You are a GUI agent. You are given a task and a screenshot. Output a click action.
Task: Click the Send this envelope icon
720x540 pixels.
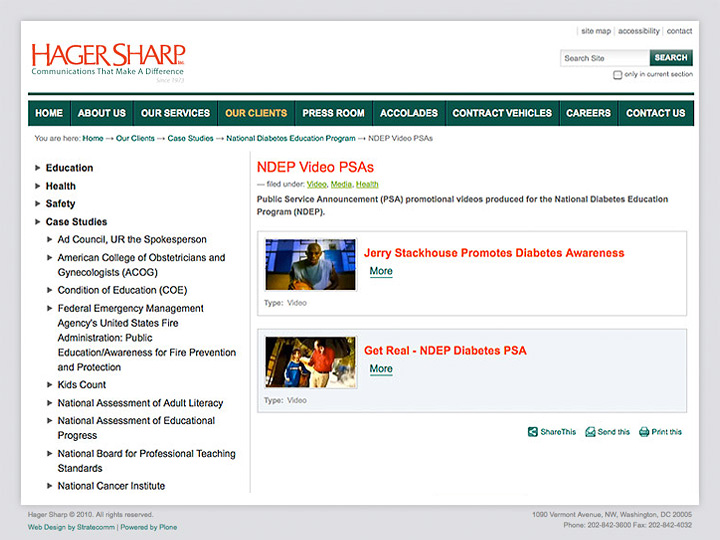coord(590,432)
